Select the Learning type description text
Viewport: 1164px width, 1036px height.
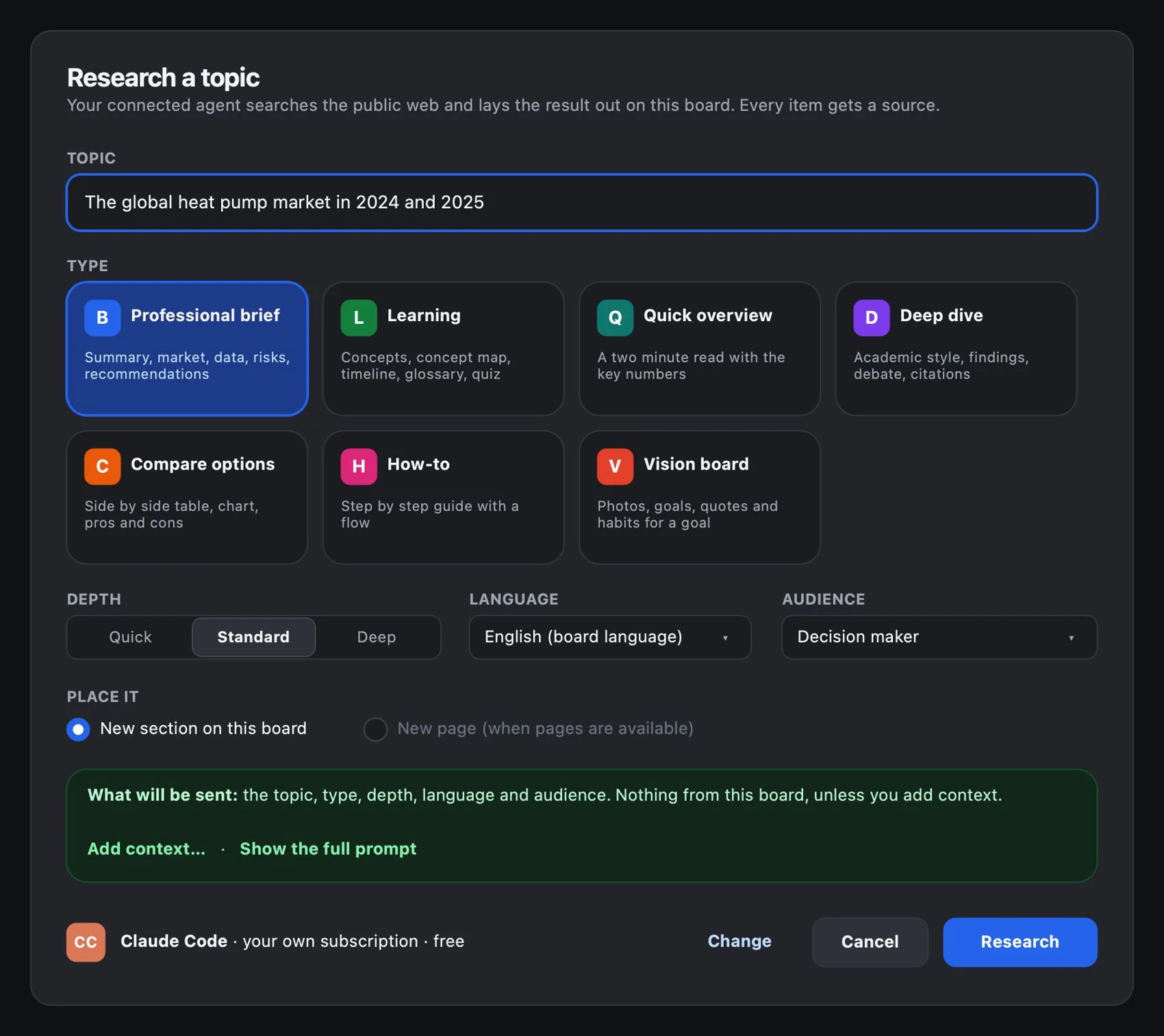(x=426, y=366)
